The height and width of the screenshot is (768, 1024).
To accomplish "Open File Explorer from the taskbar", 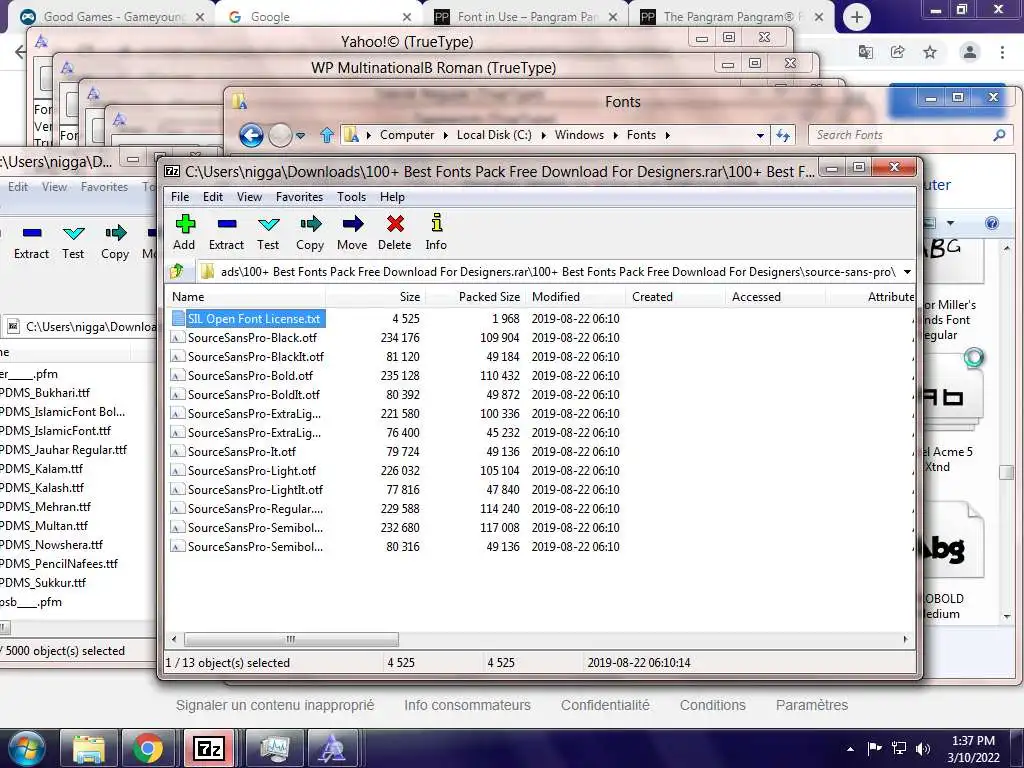I will tap(88, 748).
